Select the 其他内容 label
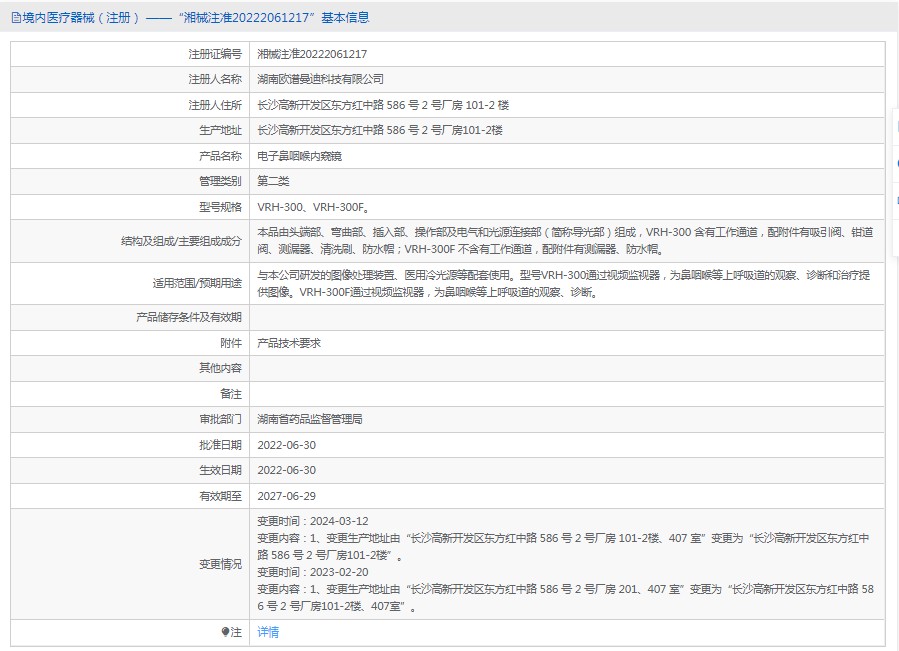899x651 pixels. click(x=220, y=368)
